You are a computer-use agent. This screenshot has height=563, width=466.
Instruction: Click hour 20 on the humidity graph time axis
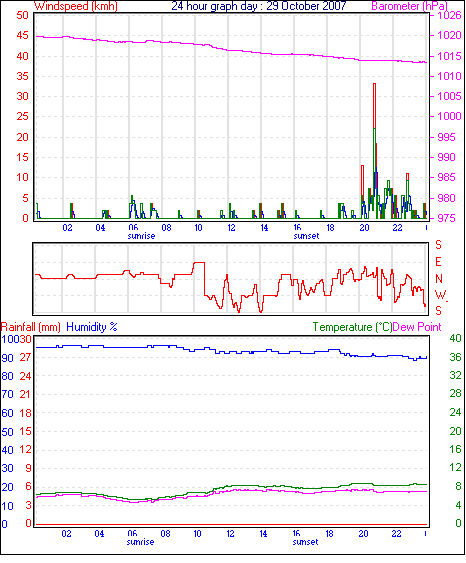pos(363,534)
